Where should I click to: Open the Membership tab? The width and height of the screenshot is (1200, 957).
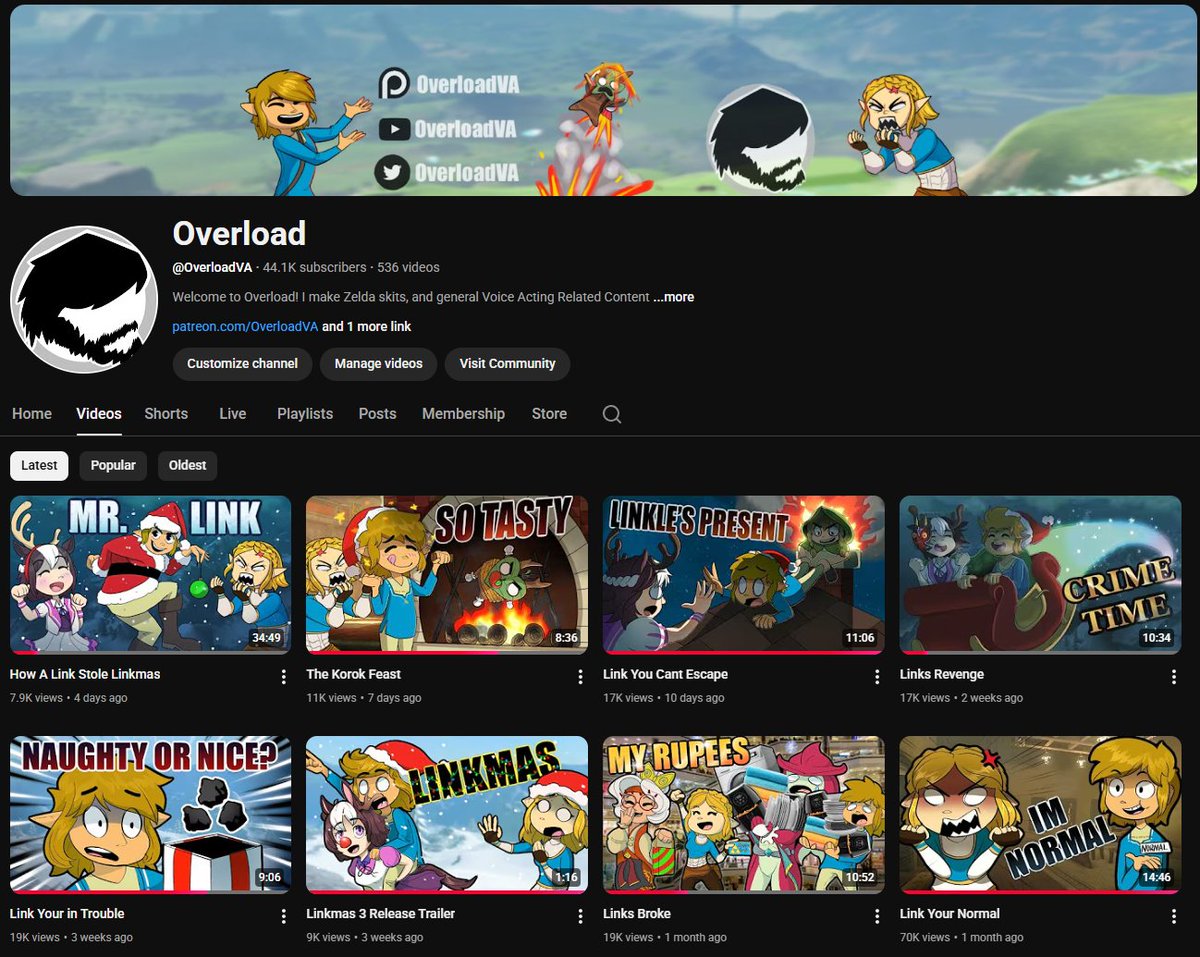(x=463, y=413)
